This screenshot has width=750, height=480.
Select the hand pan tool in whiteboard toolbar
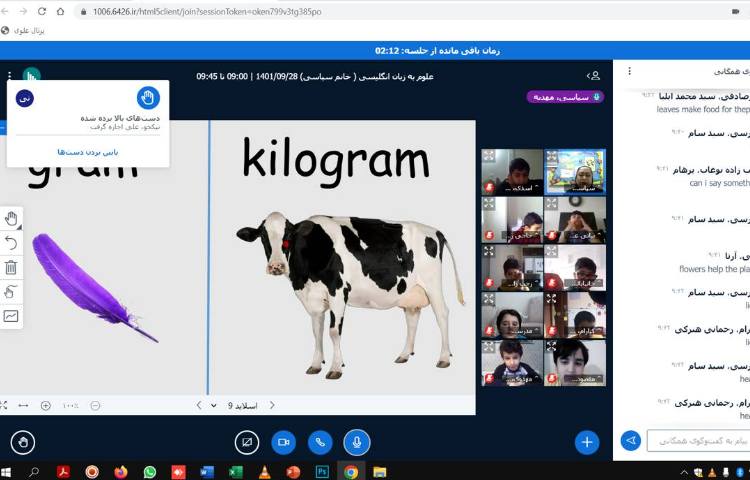11,218
